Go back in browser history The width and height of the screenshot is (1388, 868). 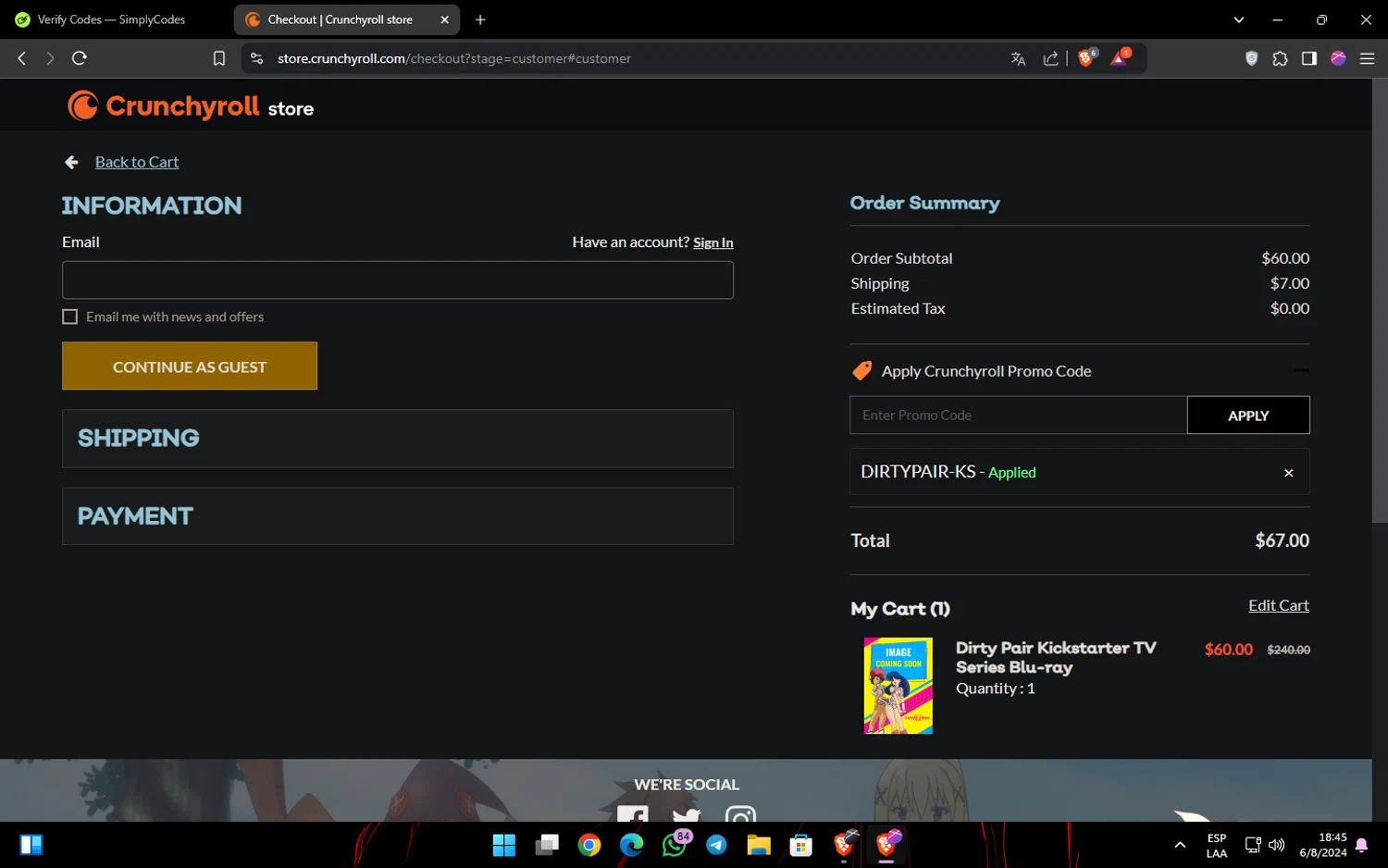click(x=22, y=58)
